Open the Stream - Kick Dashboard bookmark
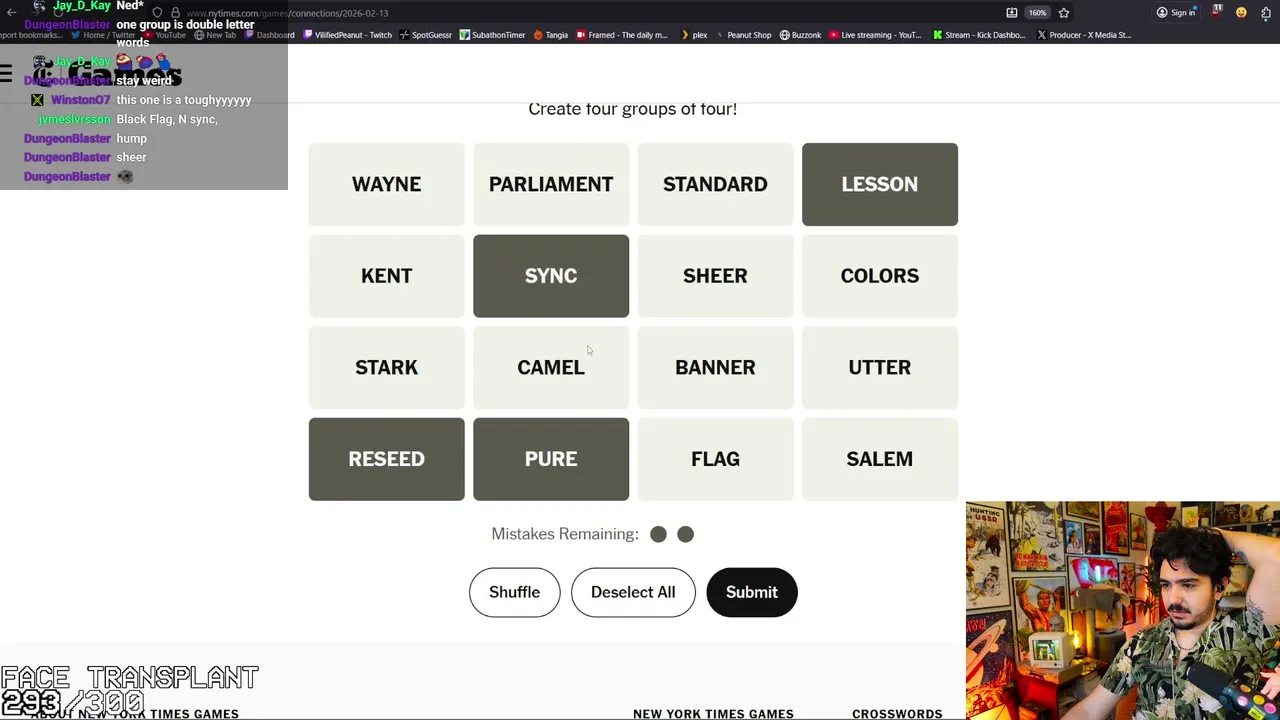 [979, 35]
